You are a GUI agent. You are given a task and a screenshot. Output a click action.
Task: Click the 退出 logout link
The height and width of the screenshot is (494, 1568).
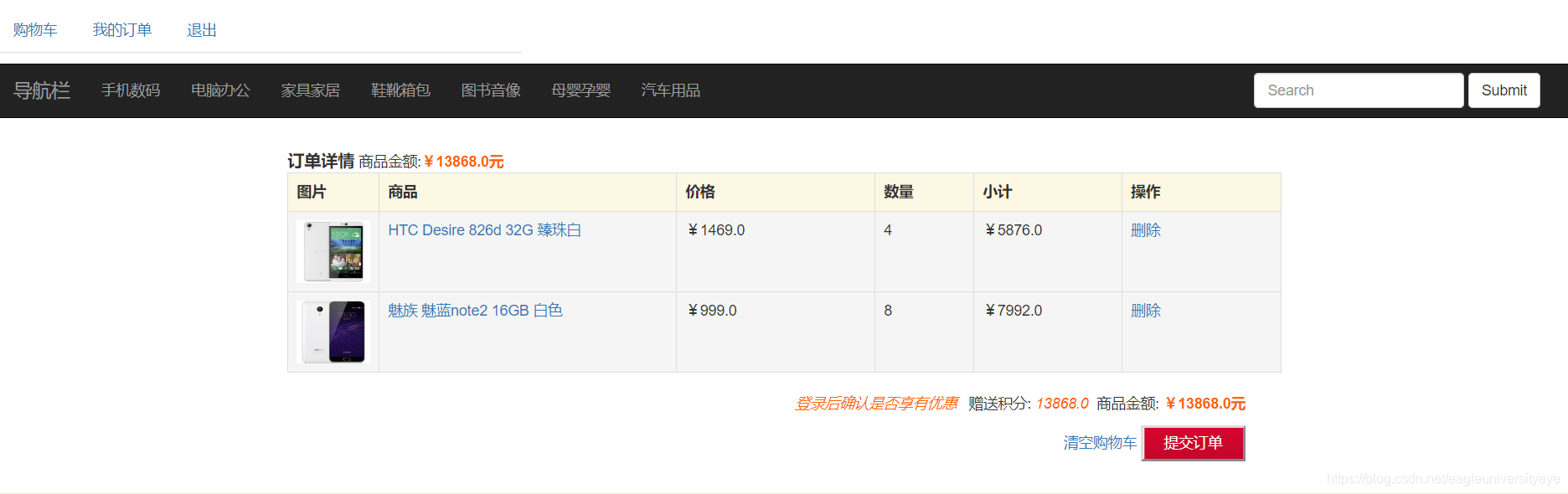[202, 30]
